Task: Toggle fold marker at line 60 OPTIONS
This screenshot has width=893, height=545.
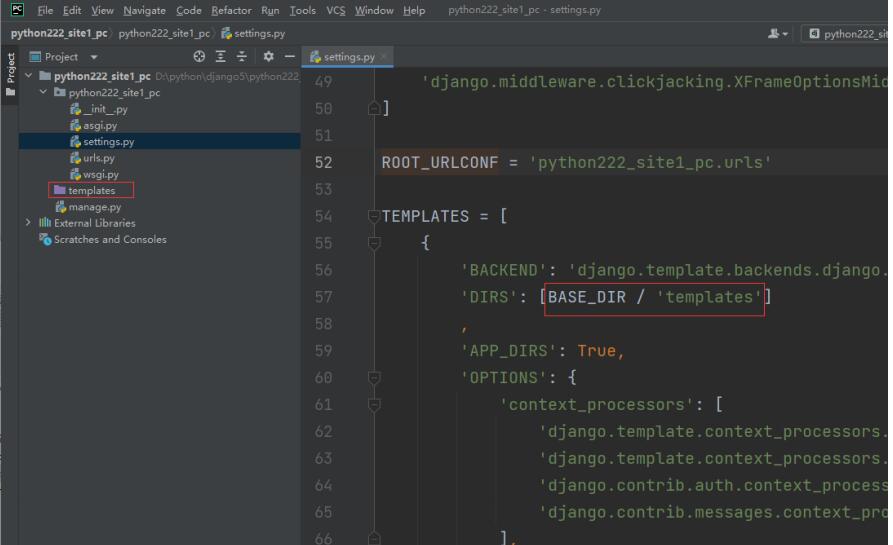Action: 374,378
